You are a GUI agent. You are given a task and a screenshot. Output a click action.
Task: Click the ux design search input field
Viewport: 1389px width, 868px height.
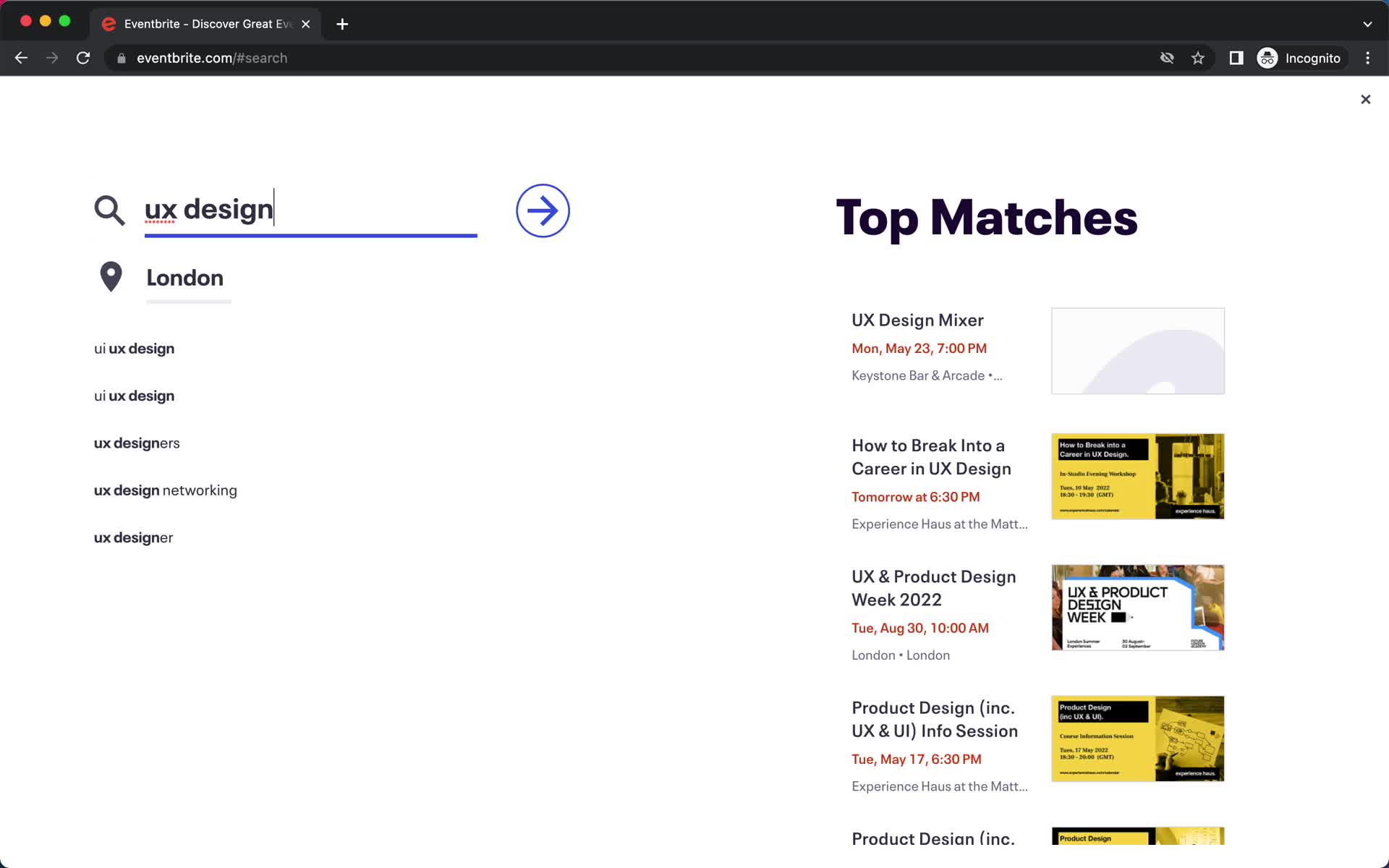pyautogui.click(x=310, y=210)
